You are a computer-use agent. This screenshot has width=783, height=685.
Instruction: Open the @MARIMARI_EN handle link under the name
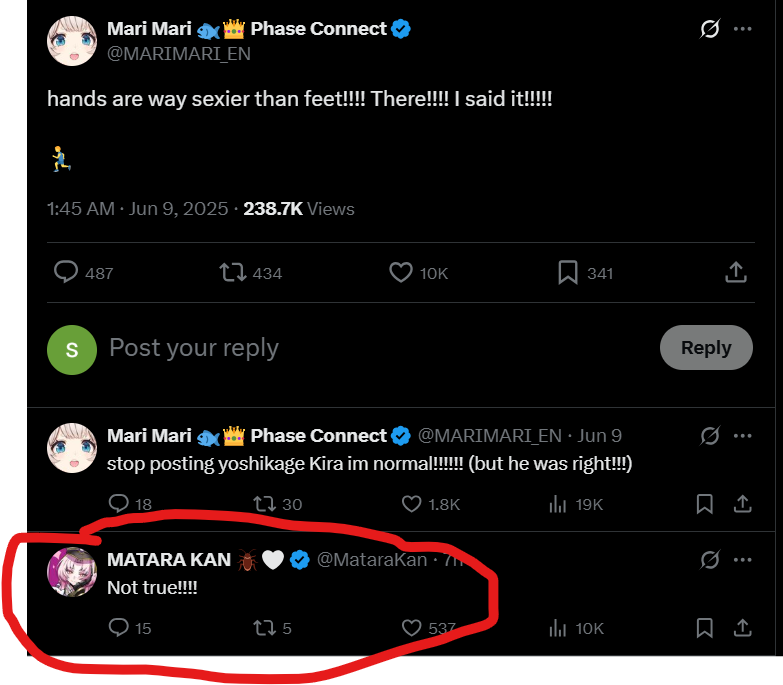coord(179,53)
